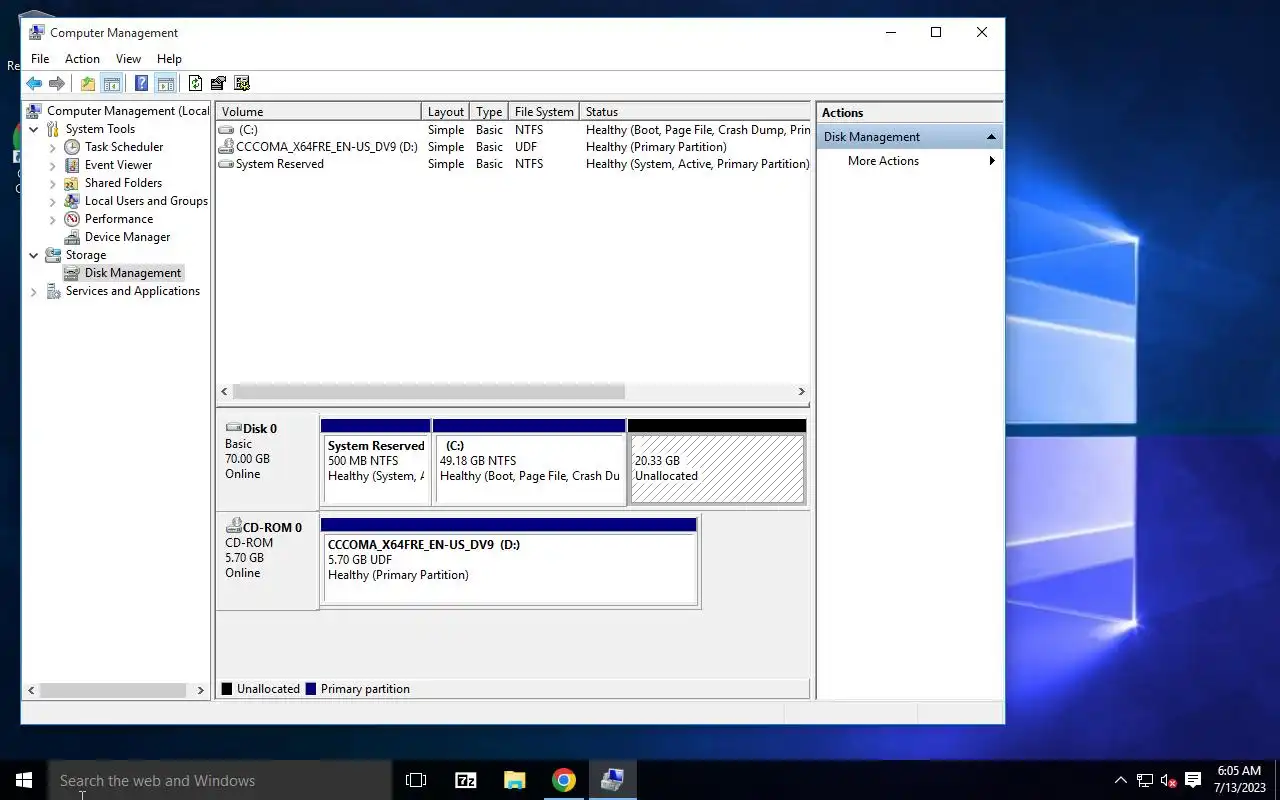Click the Refresh toolbar icon

coord(195,84)
